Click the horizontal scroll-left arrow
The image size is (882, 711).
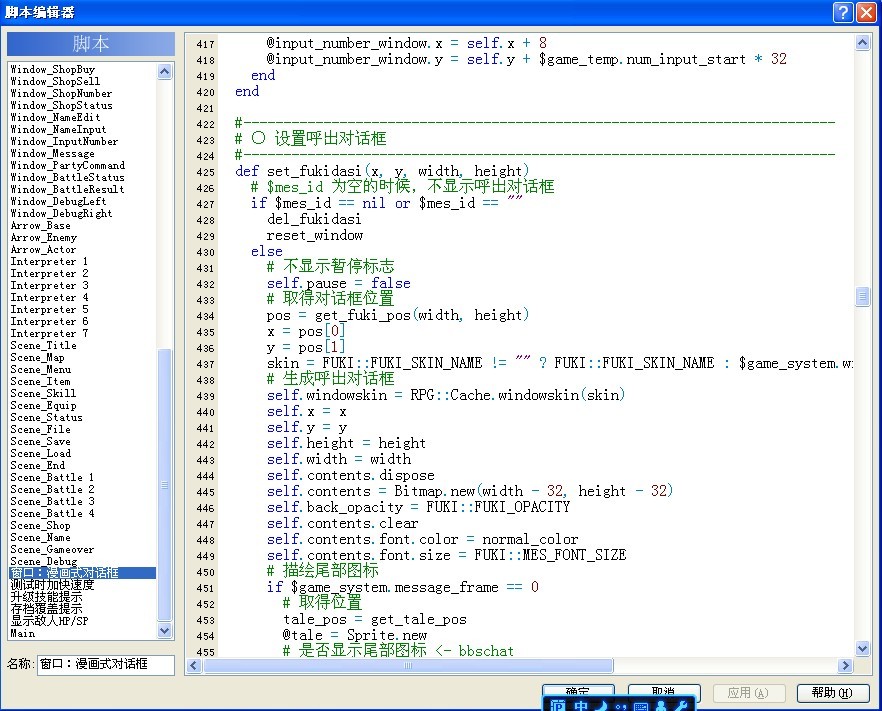(x=194, y=665)
